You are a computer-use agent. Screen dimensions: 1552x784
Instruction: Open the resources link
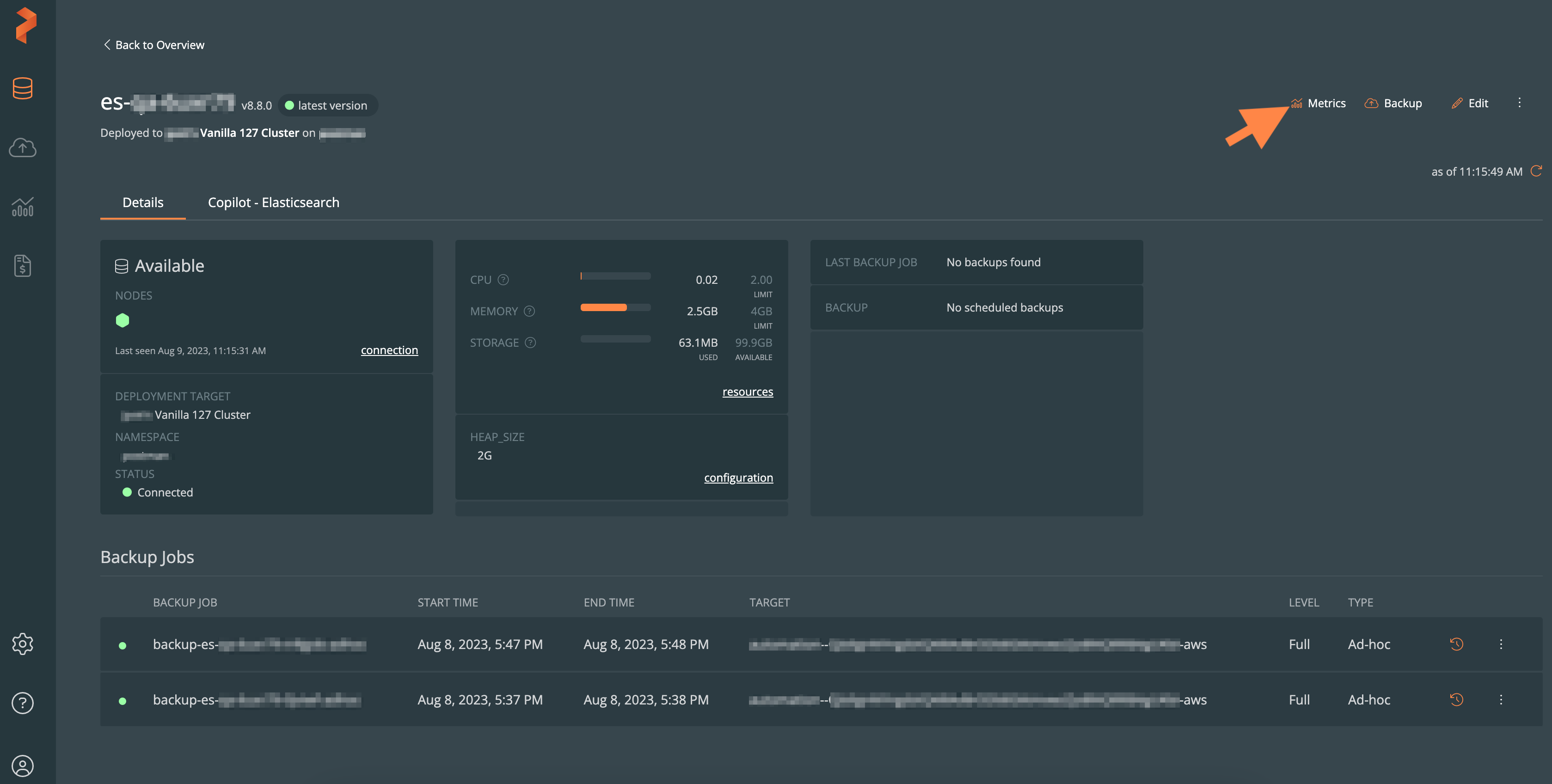click(x=748, y=392)
